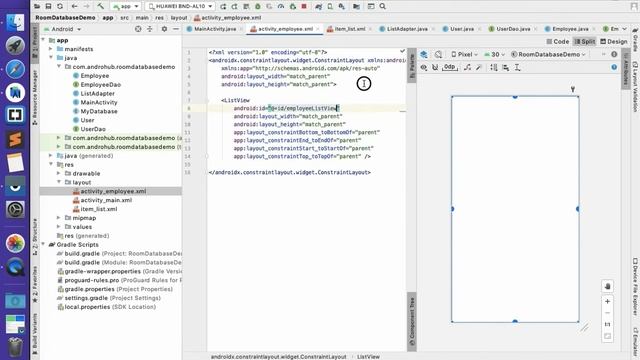The image size is (640, 360).
Task: Open the AVD Manager phone icon
Action: pos(330,6)
